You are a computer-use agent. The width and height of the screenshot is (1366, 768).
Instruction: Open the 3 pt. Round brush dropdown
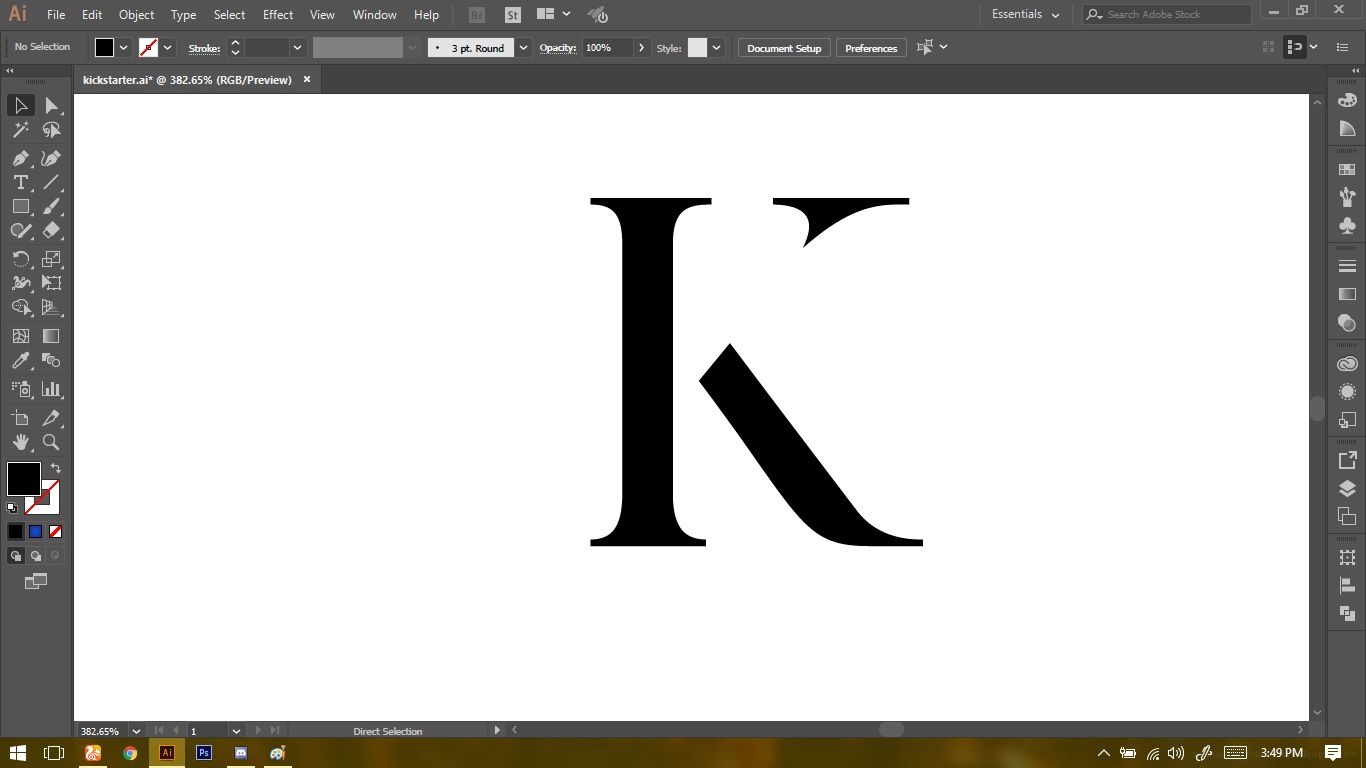(x=524, y=48)
